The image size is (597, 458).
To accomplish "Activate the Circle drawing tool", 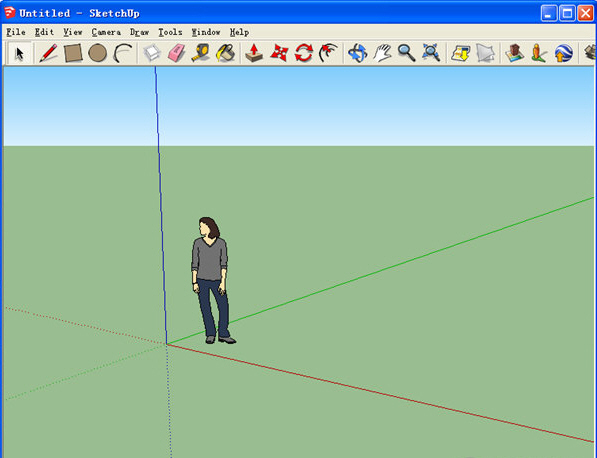I will [x=97, y=53].
